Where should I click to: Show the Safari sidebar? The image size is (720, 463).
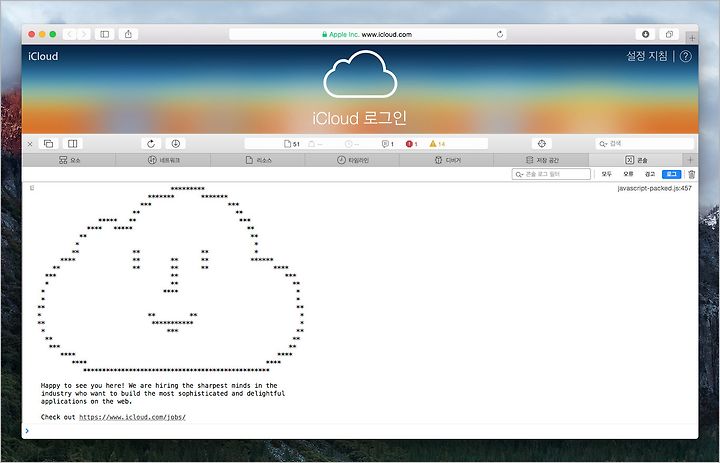pyautogui.click(x=105, y=34)
